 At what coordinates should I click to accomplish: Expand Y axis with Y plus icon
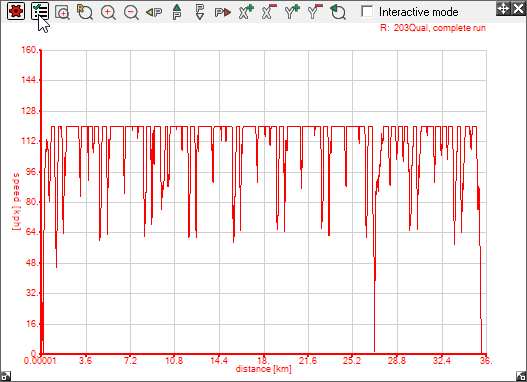[x=292, y=12]
